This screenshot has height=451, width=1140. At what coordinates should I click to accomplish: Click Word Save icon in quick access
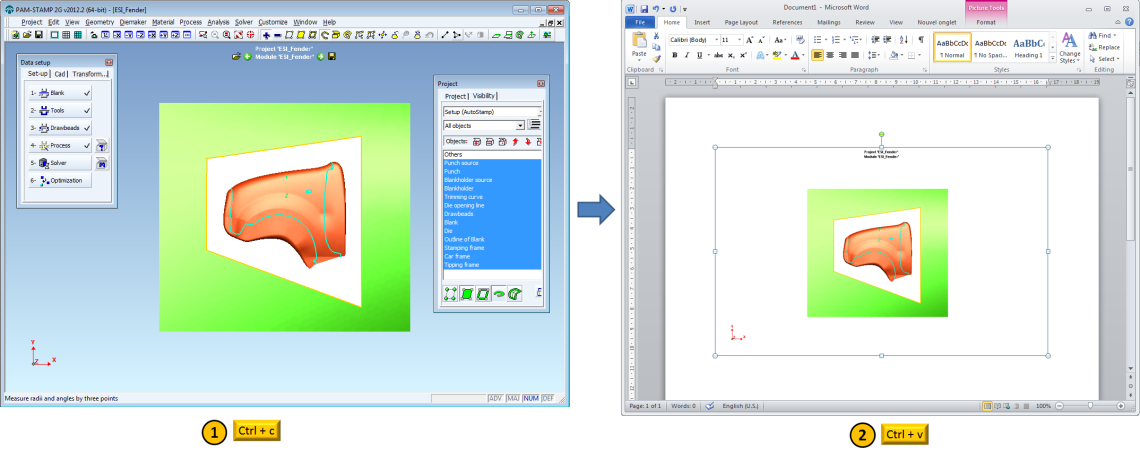[x=644, y=9]
